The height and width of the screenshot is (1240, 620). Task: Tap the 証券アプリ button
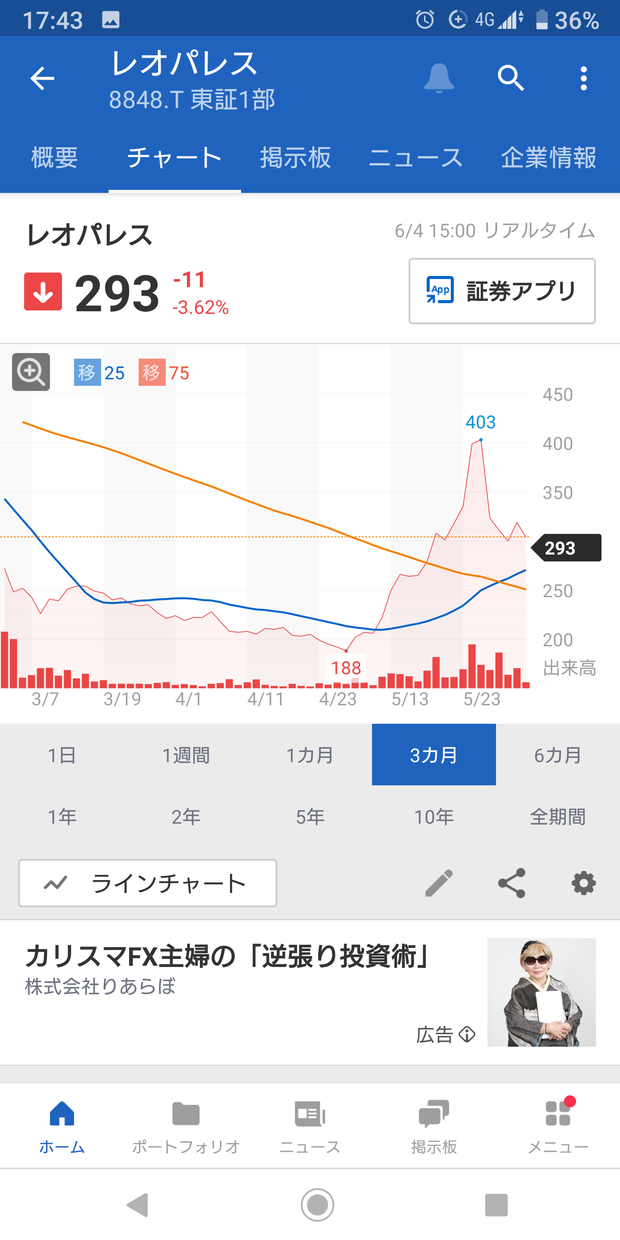pos(502,291)
